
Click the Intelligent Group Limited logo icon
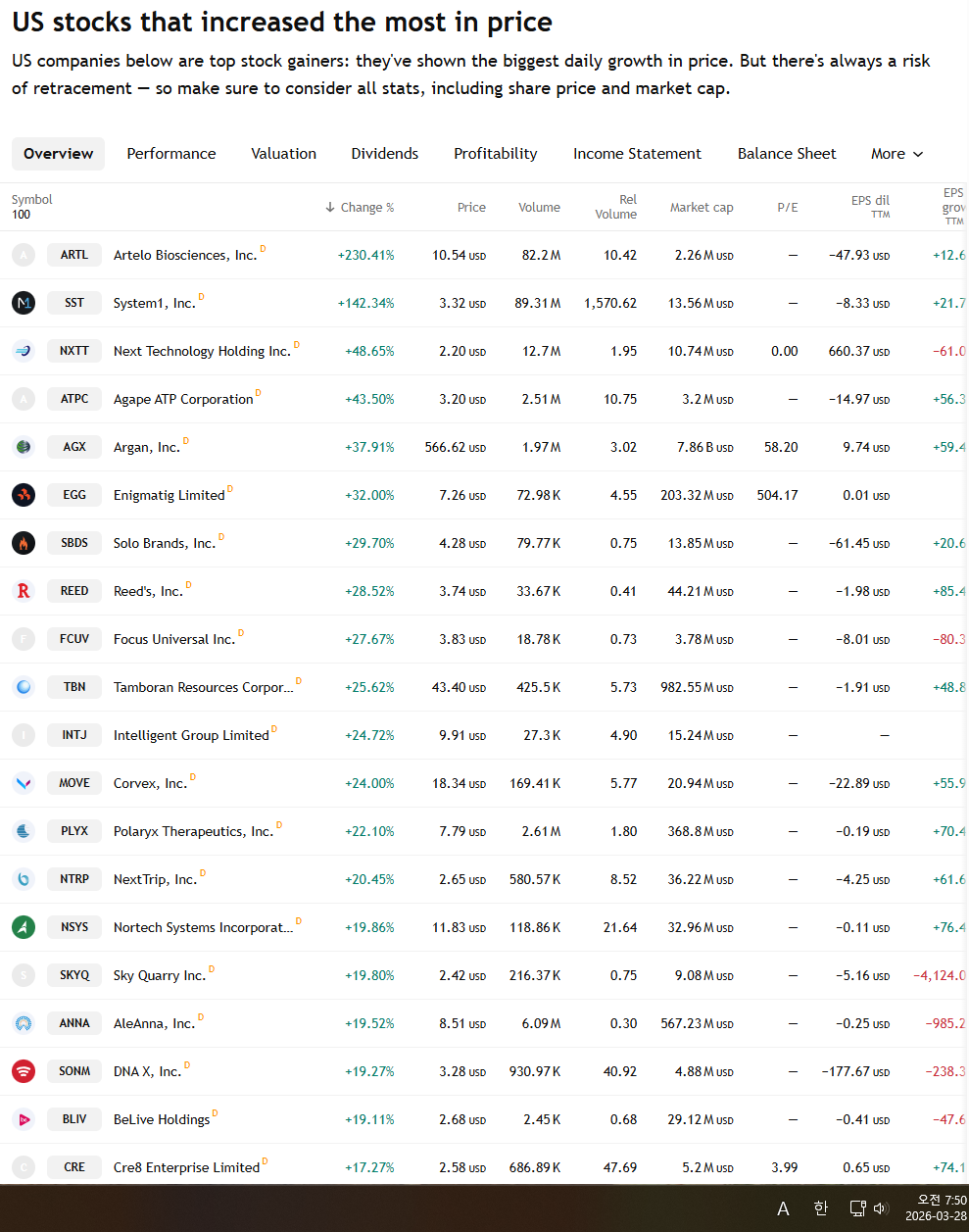(x=24, y=735)
